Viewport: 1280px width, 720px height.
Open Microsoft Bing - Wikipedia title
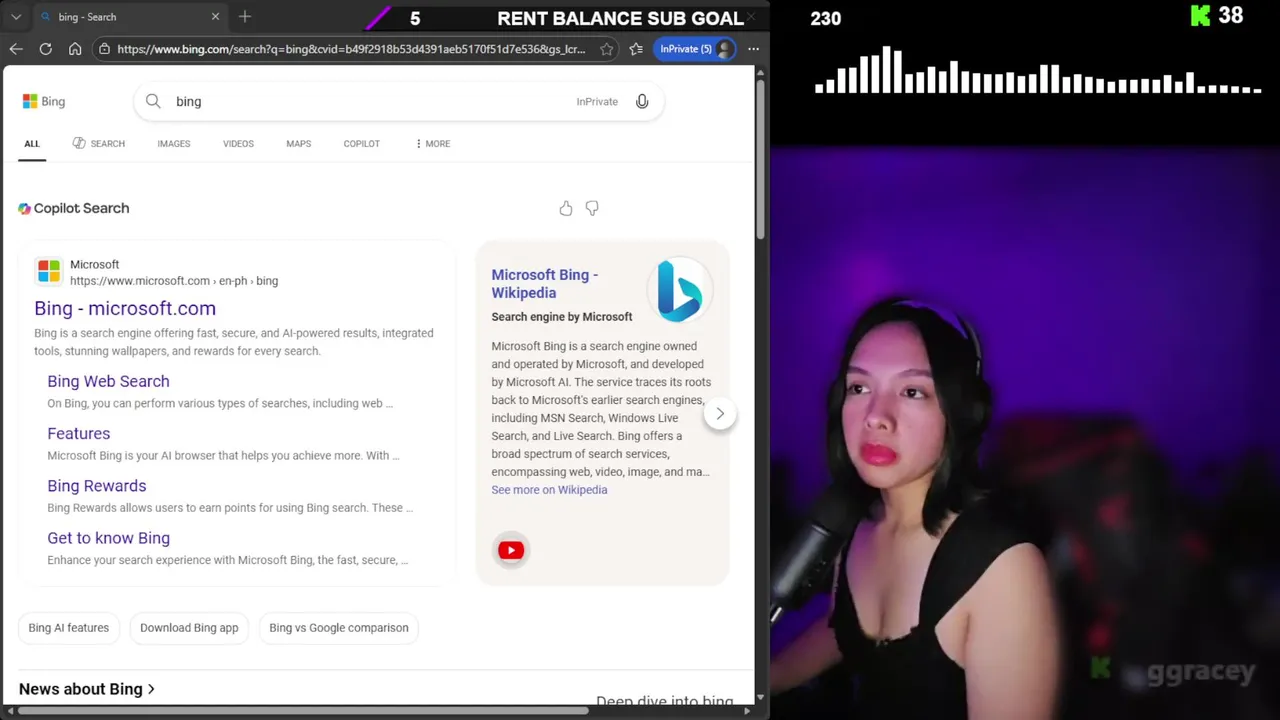[x=544, y=284]
